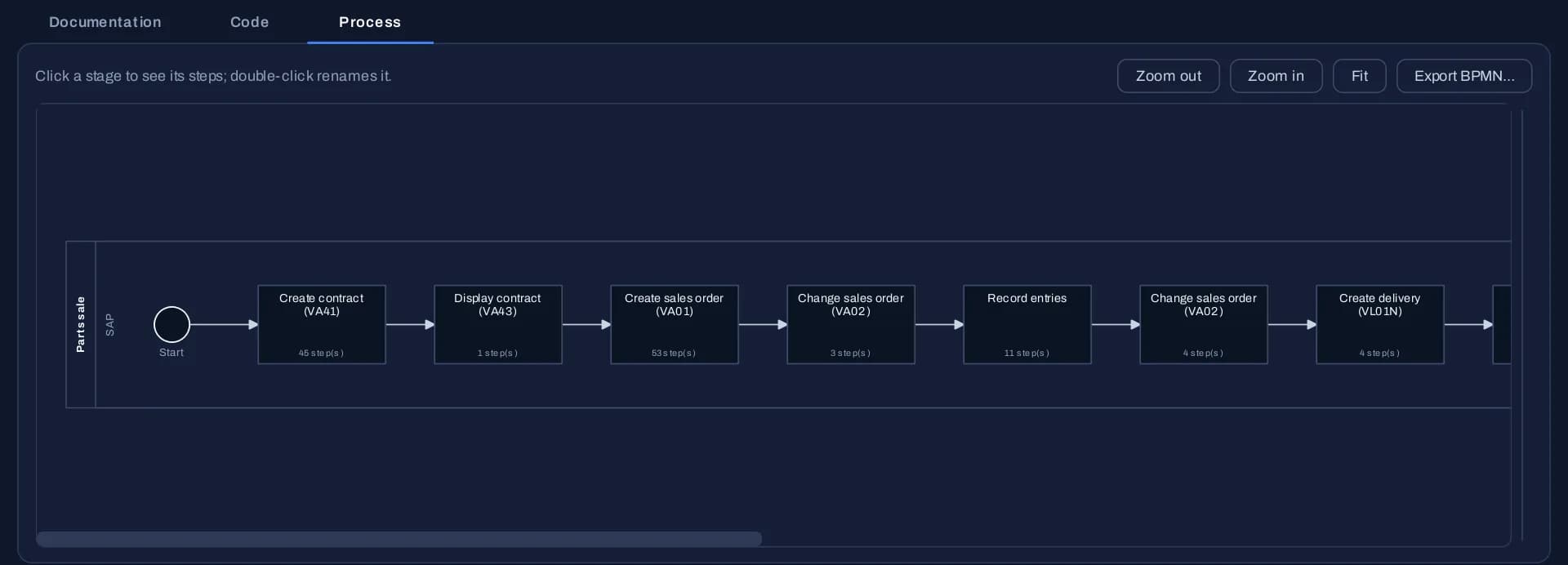Viewport: 1568px width, 565px height.
Task: Click the '11 step(s)' count label
Action: 1027,353
